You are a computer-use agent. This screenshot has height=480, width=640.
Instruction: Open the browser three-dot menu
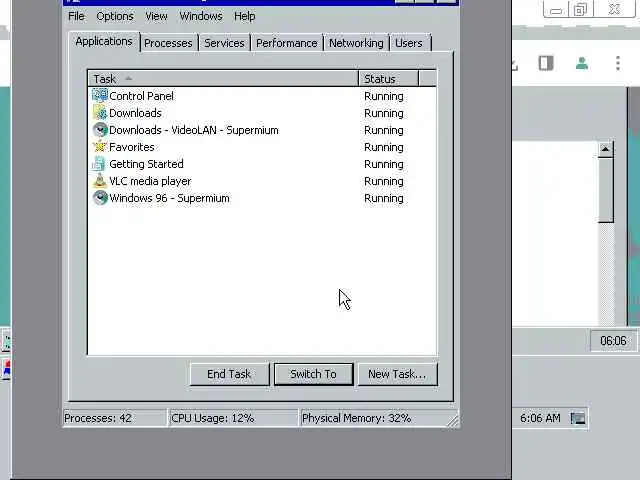tap(618, 63)
